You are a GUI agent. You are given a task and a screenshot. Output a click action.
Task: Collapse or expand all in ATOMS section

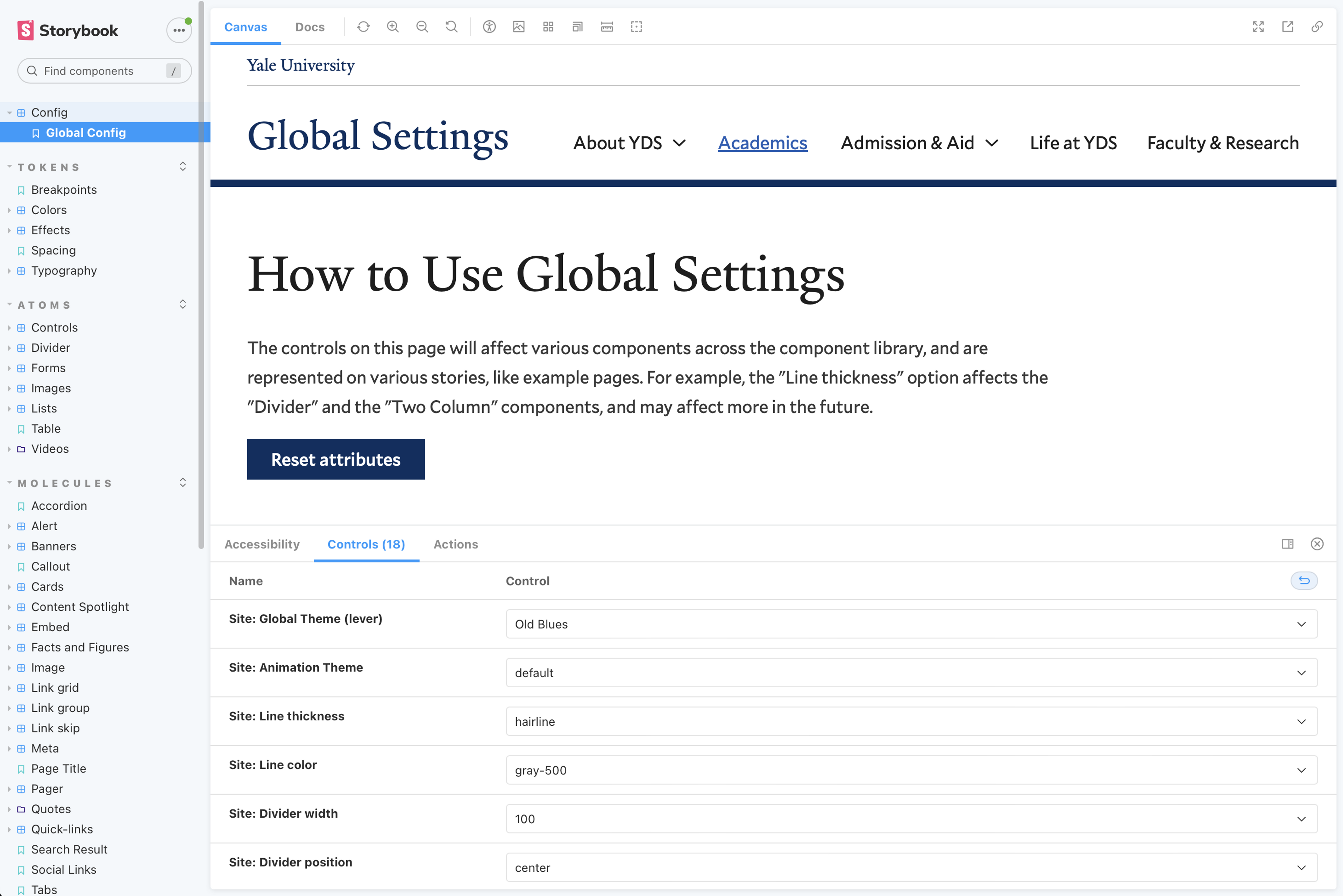click(183, 304)
